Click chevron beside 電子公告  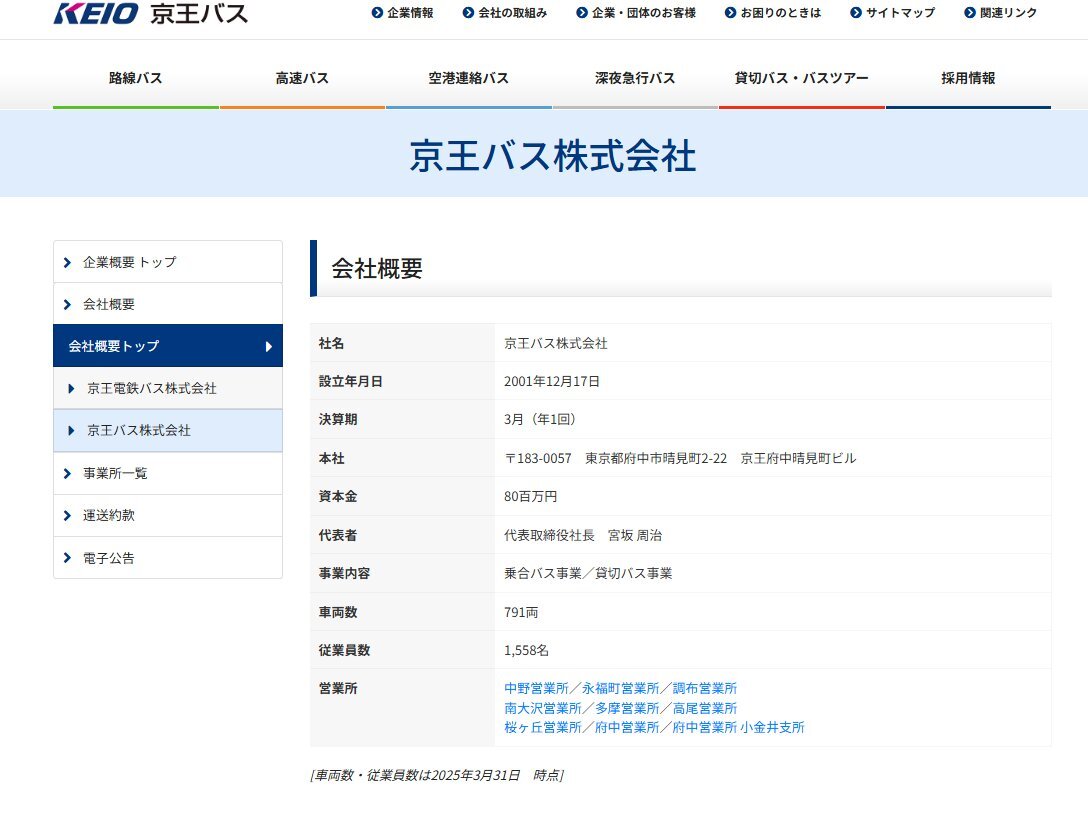(x=67, y=557)
